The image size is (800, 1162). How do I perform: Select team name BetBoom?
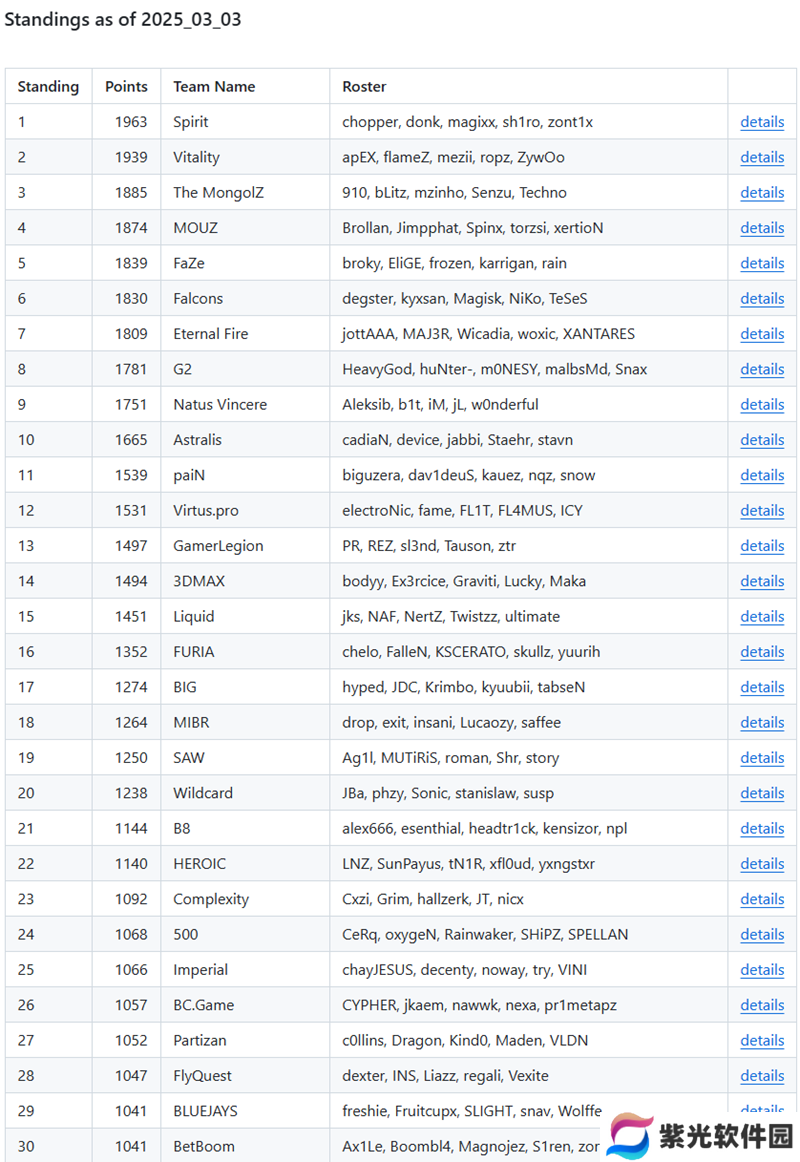(x=204, y=1146)
